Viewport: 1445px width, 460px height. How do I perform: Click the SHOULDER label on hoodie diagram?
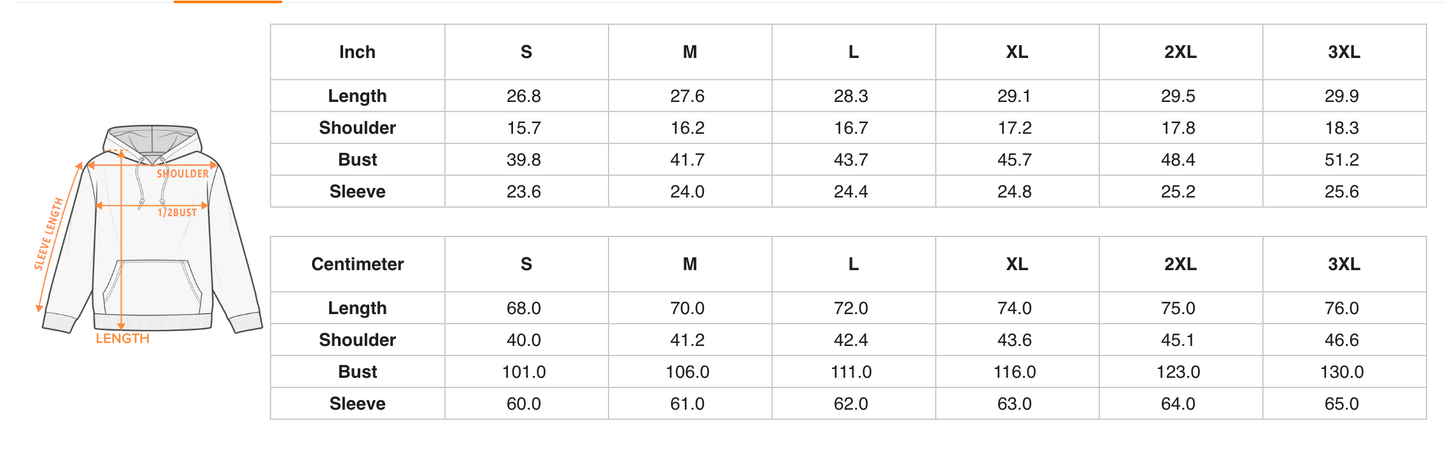(183, 174)
